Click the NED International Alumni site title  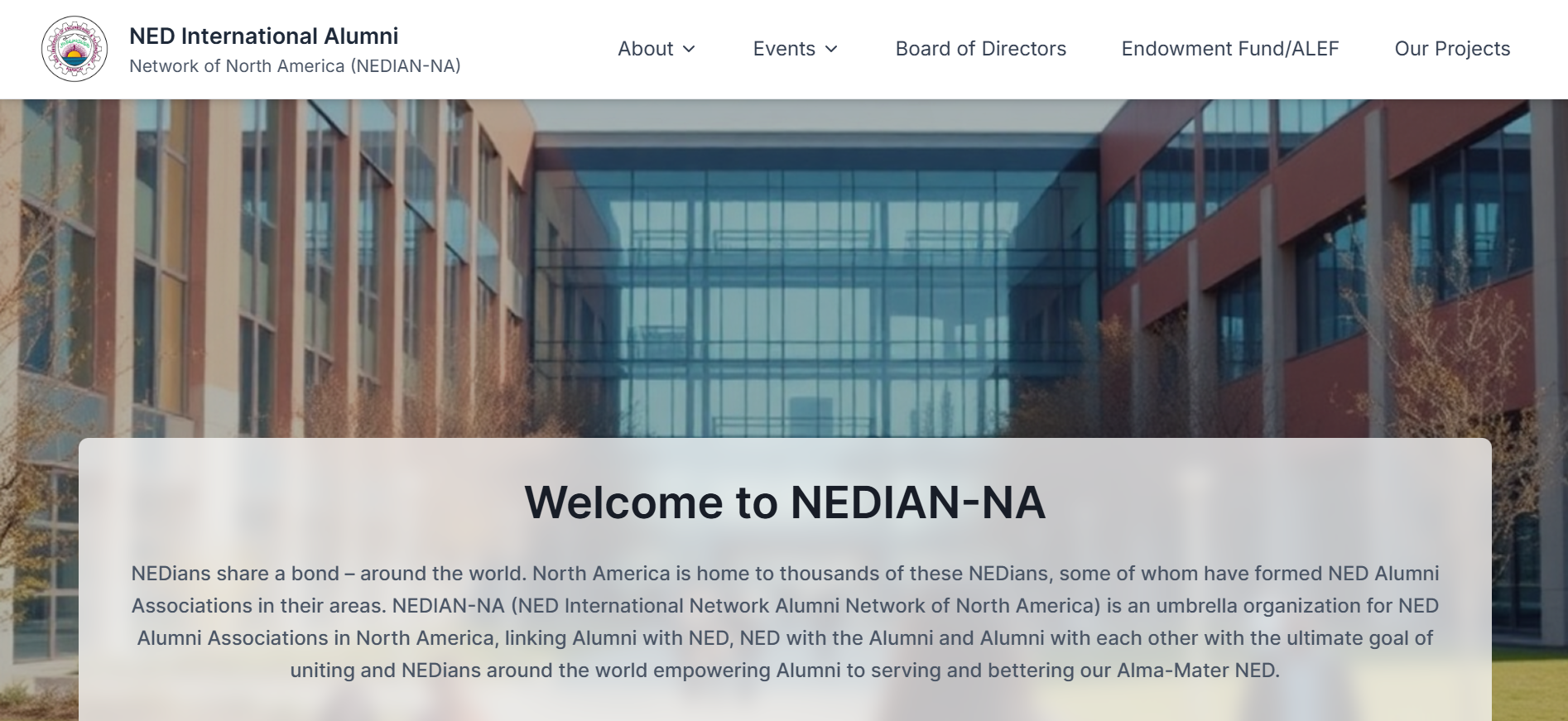tap(263, 36)
